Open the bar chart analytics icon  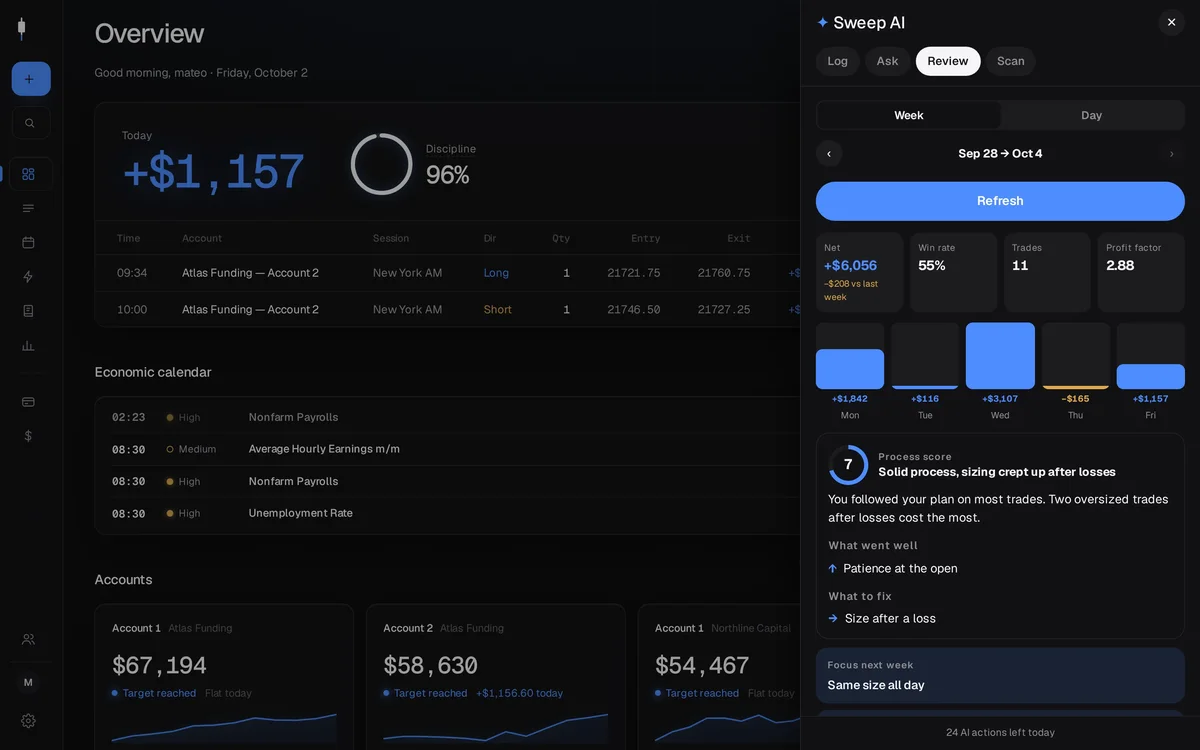(x=28, y=345)
